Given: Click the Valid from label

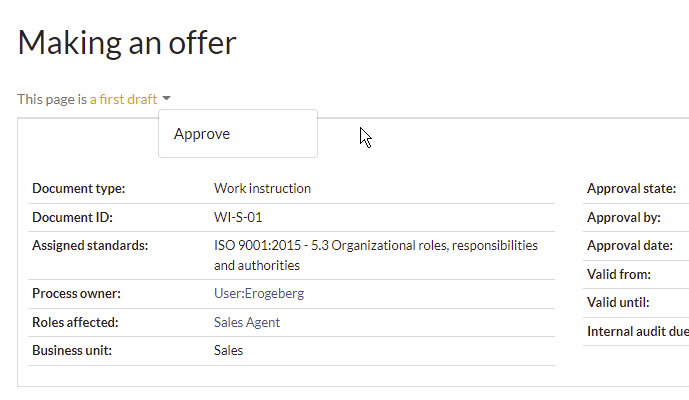Looking at the screenshot, I should (619, 274).
